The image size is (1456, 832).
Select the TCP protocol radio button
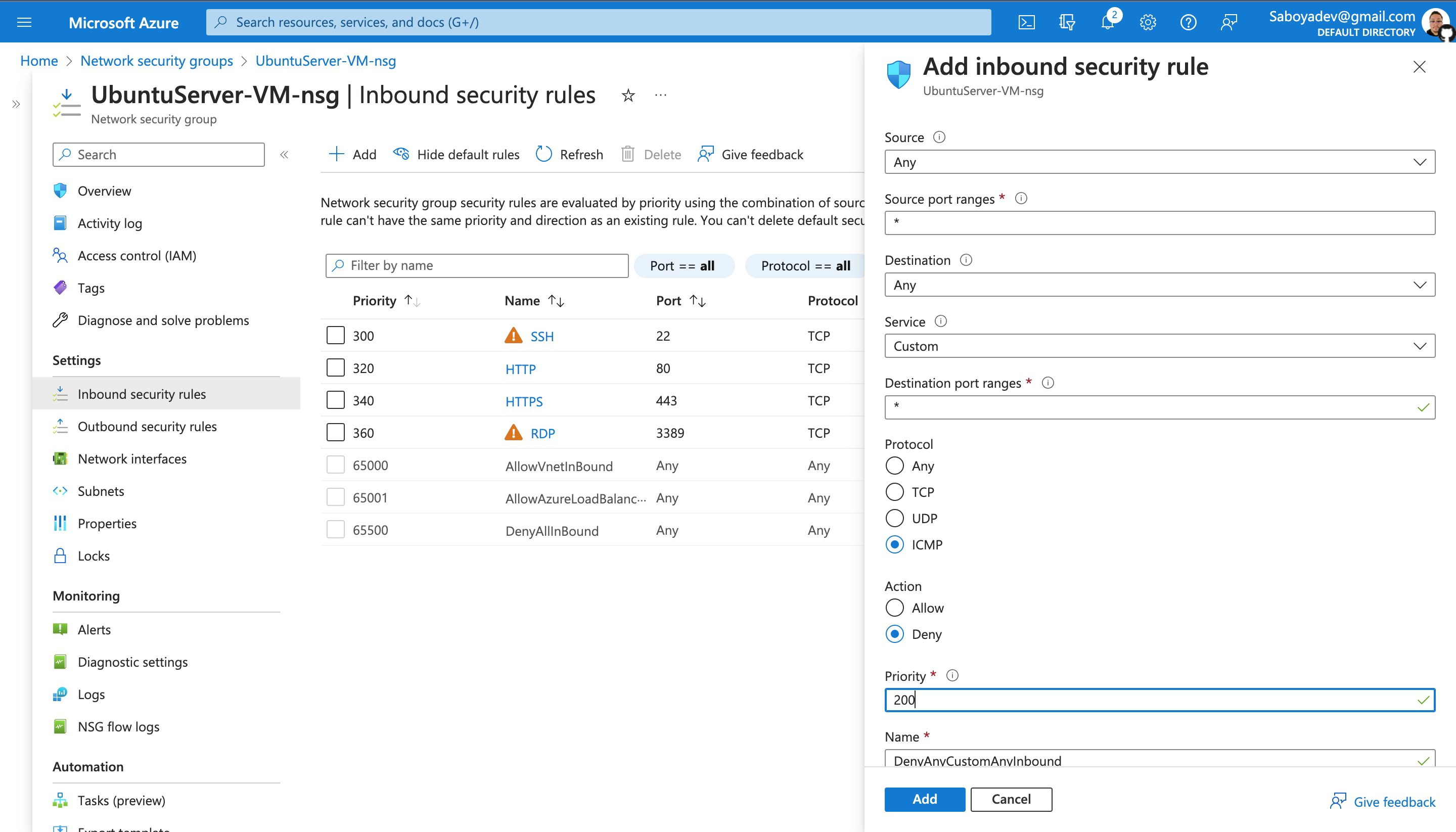(894, 492)
